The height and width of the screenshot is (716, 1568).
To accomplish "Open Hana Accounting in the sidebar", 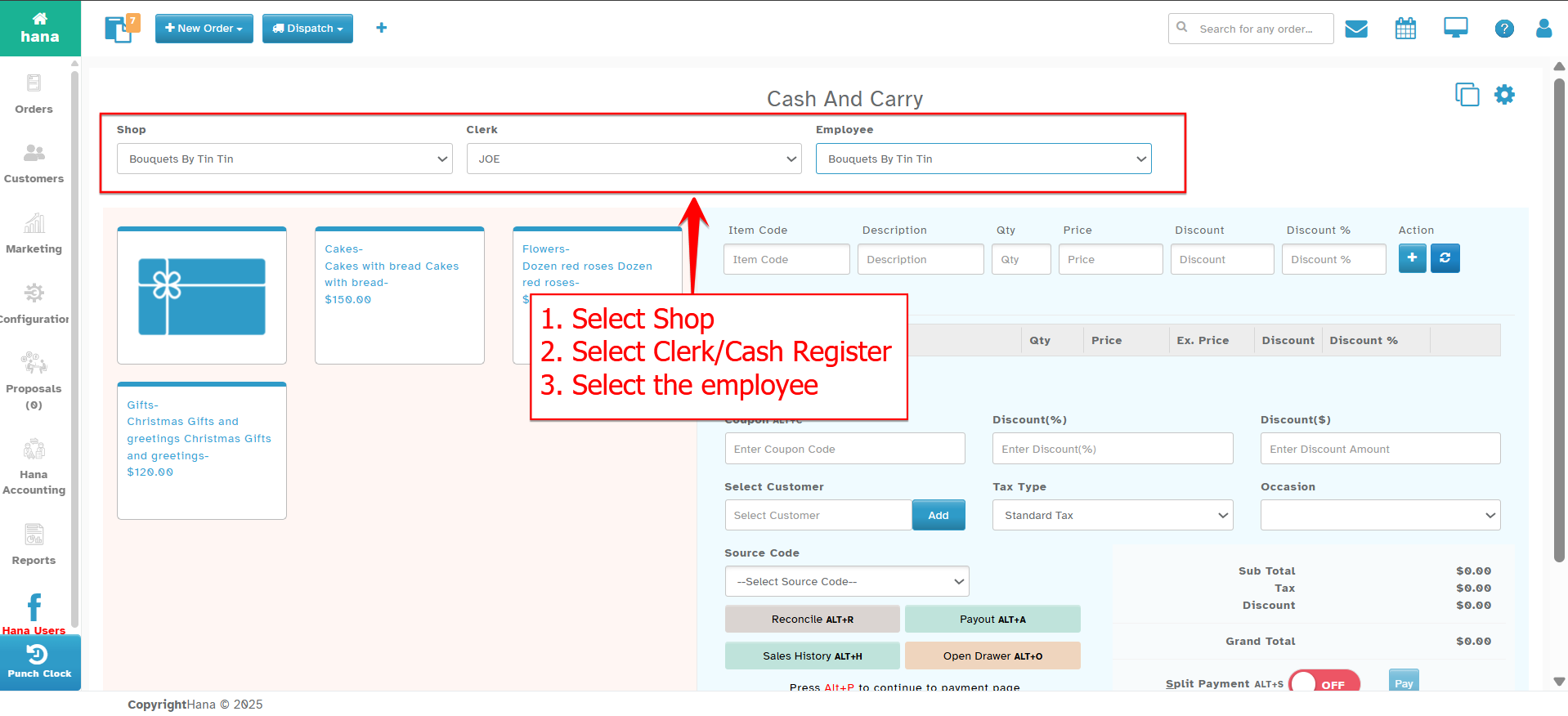I will pos(34,467).
